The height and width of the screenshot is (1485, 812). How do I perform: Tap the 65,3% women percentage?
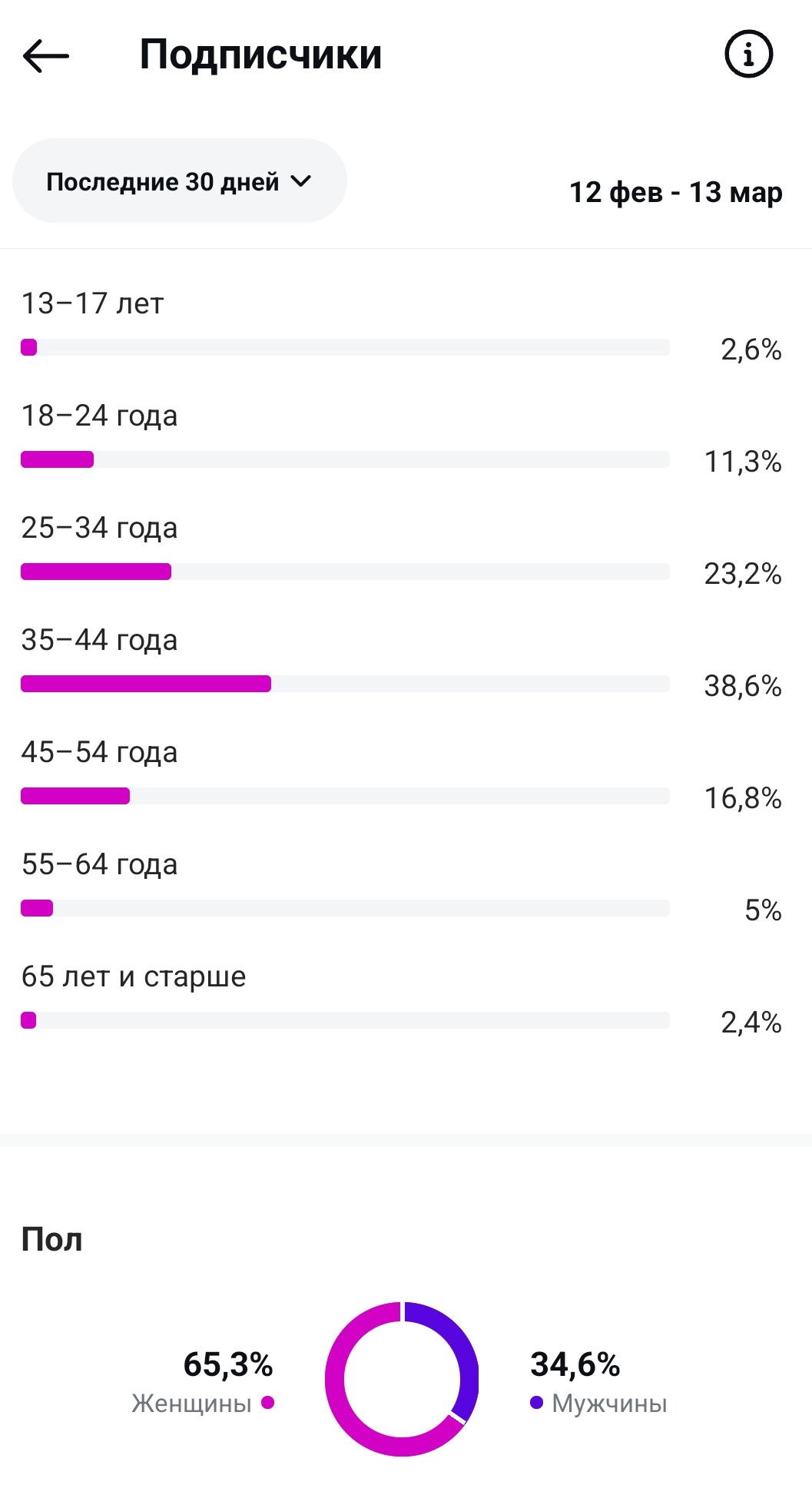(228, 1364)
